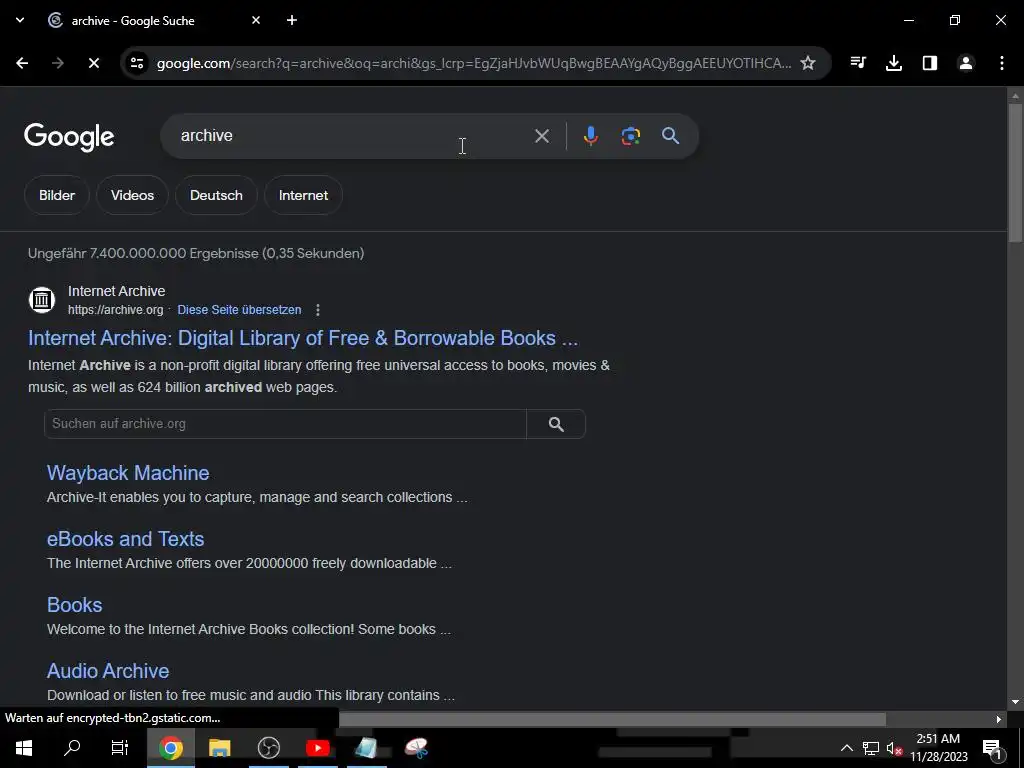Select the Videos filter chip

(133, 195)
